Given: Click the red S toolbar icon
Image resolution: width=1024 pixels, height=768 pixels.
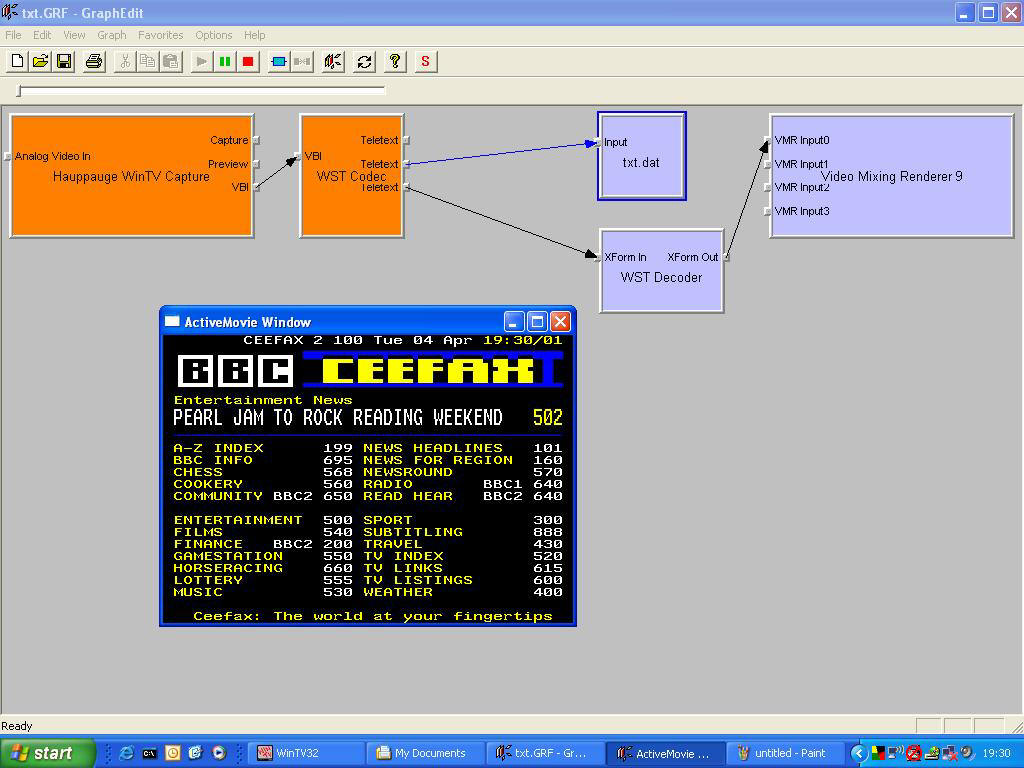Looking at the screenshot, I should 425,61.
